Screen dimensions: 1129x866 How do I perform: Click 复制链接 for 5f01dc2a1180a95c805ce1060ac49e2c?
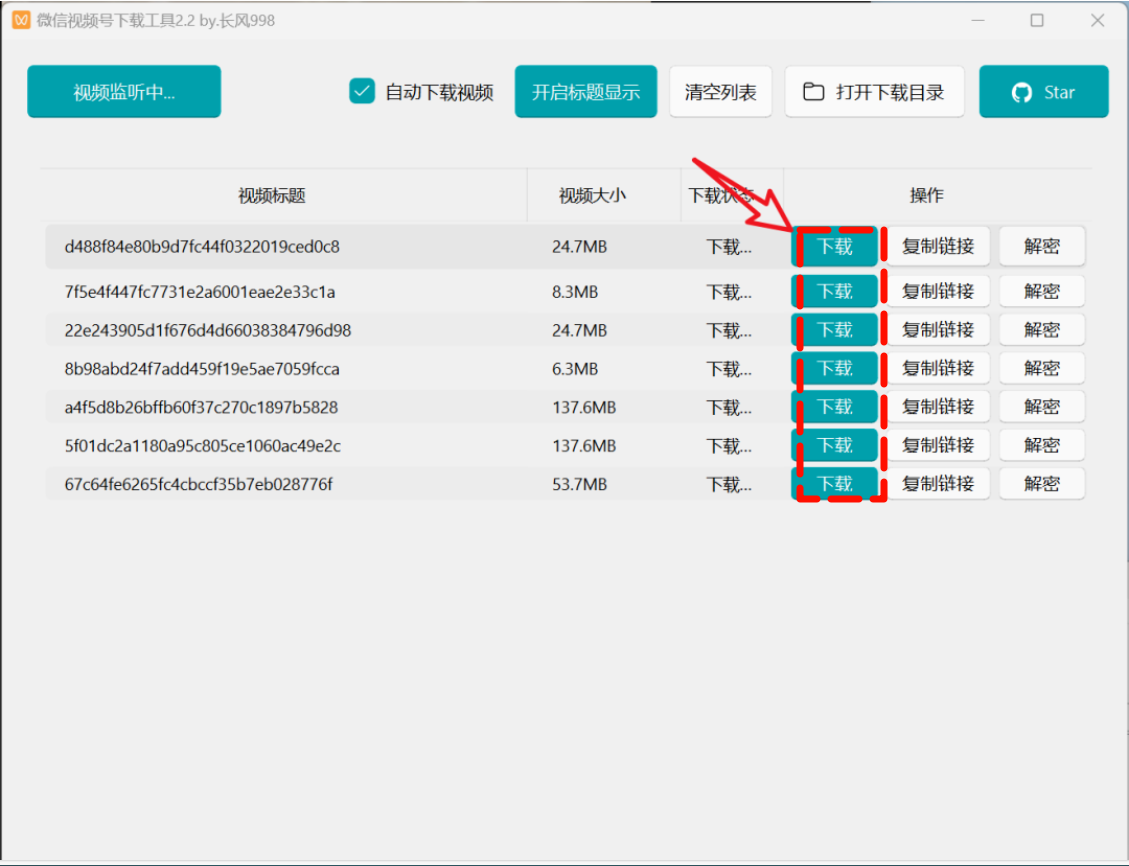938,445
